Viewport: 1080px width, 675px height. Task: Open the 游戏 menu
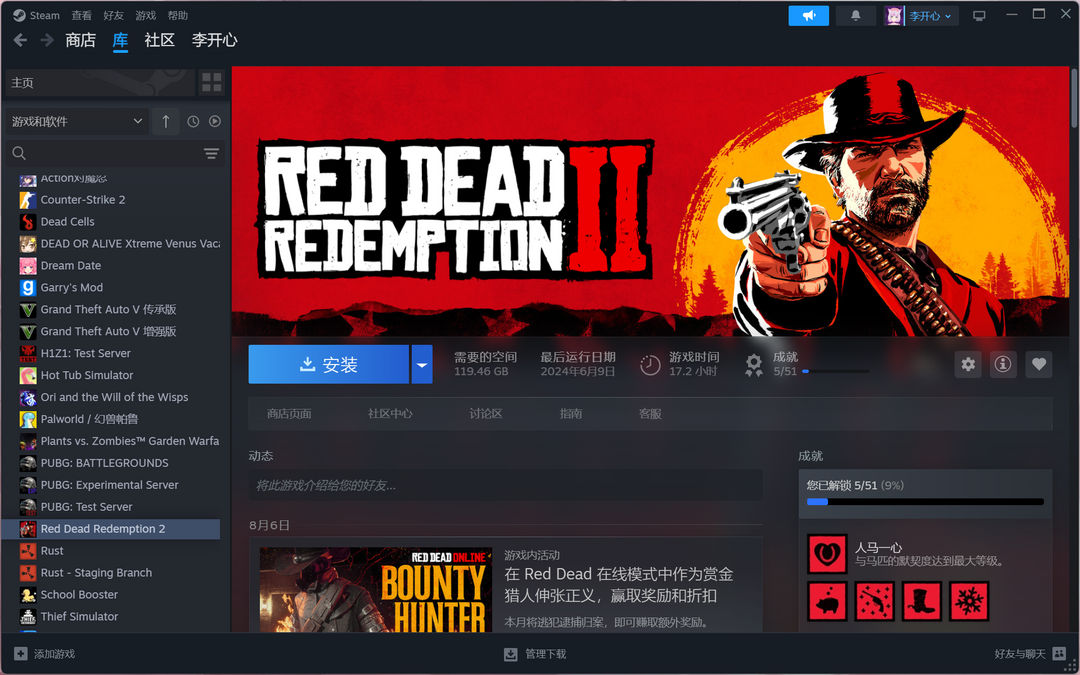click(145, 15)
